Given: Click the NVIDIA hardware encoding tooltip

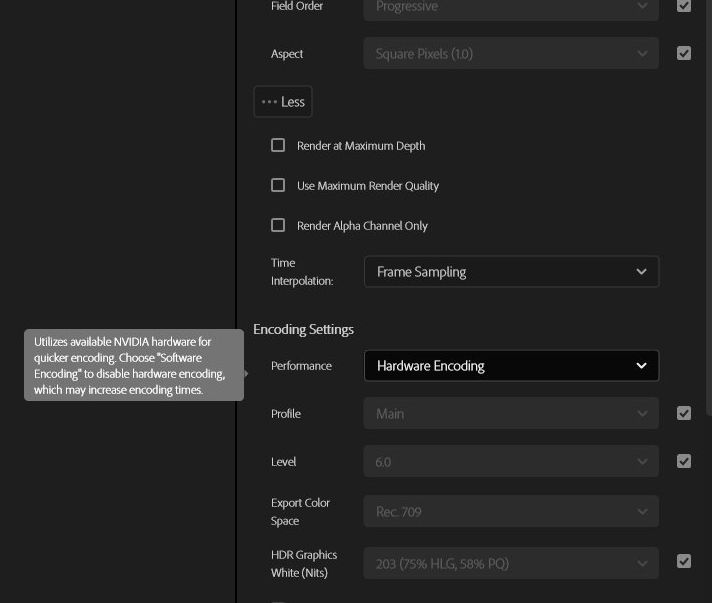Looking at the screenshot, I should click(133, 365).
